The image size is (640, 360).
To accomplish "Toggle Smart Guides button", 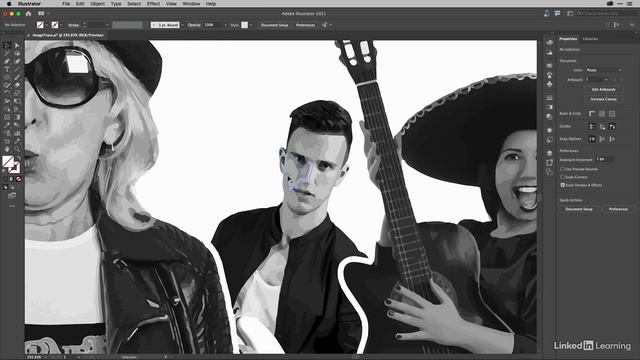I will [612, 127].
